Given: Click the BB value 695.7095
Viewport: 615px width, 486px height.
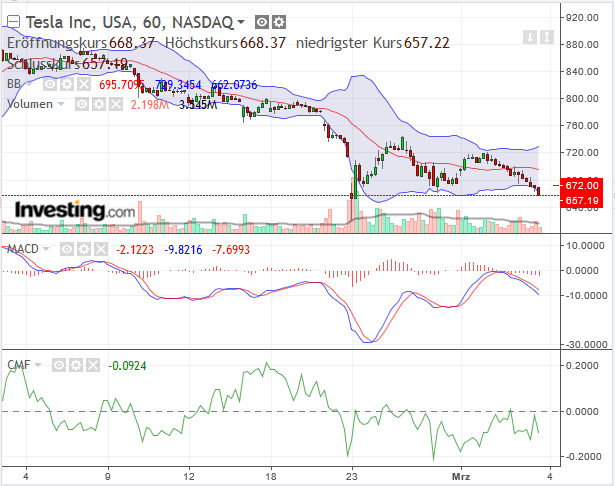Looking at the screenshot, I should [122, 84].
